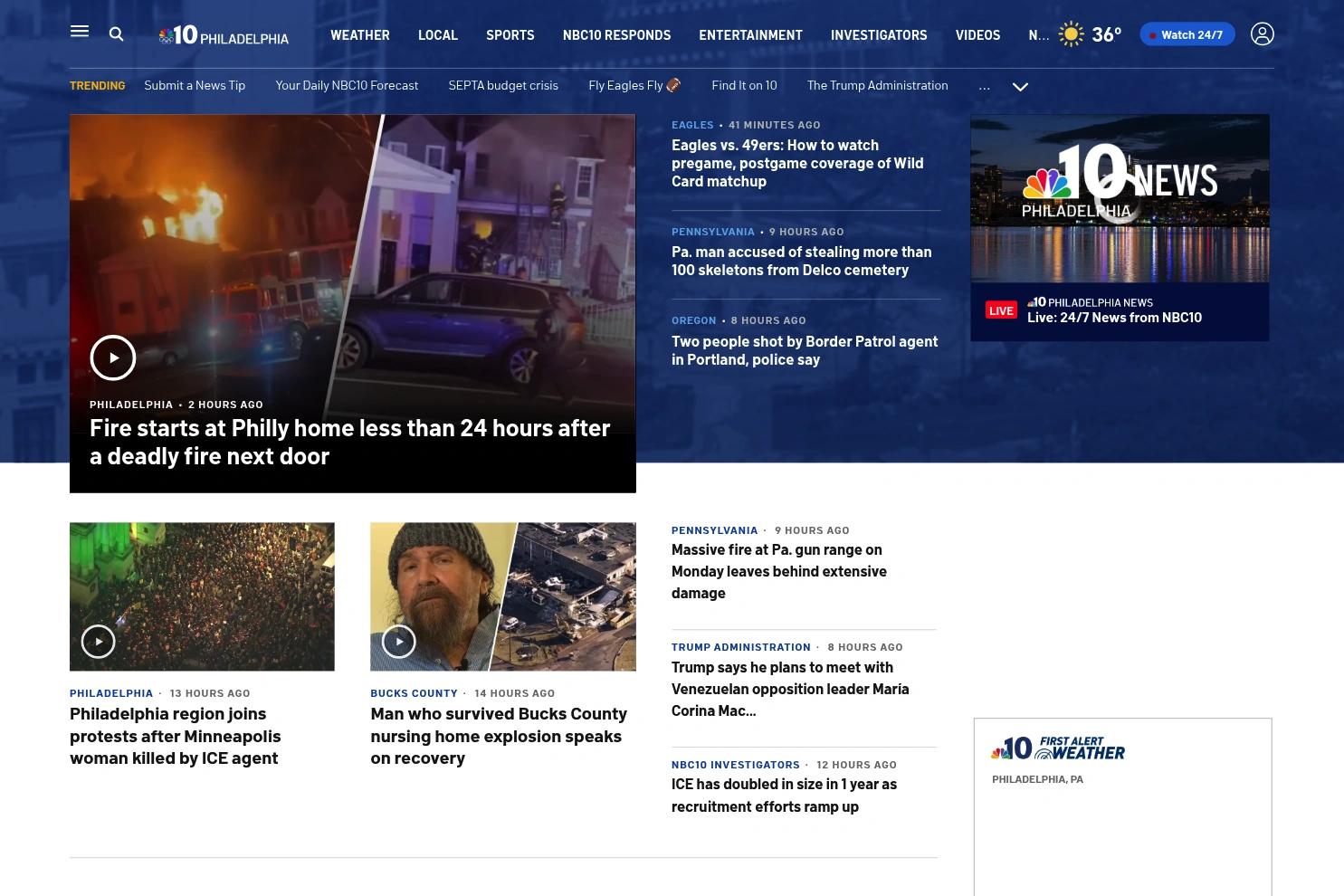This screenshot has height=896, width=1344.
Task: Open the hamburger menu icon
Action: [80, 32]
